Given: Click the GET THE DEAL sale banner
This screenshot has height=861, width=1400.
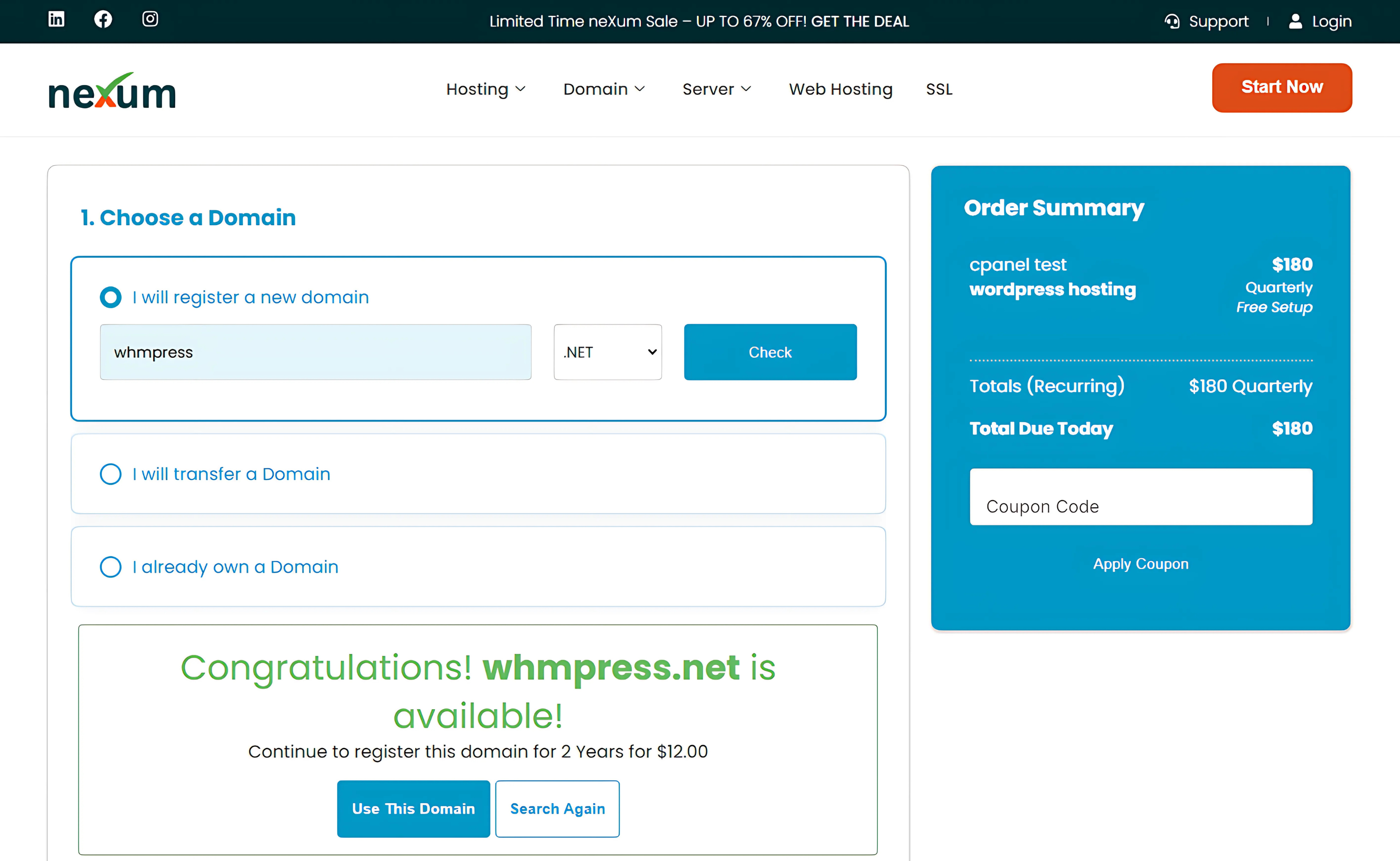Looking at the screenshot, I should [x=860, y=21].
